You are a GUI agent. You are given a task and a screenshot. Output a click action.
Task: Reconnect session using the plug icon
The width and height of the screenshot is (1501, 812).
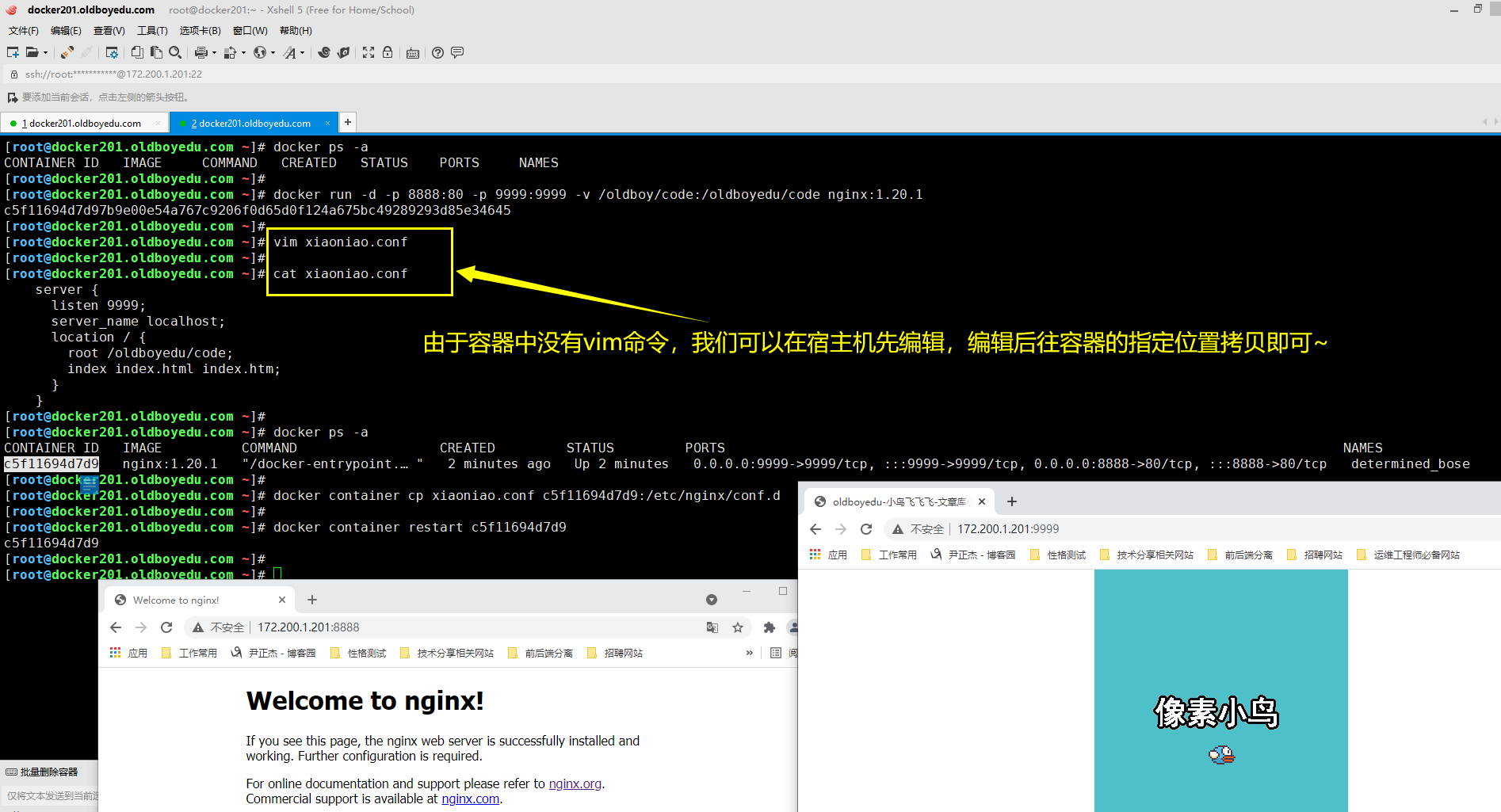pyautogui.click(x=66, y=52)
